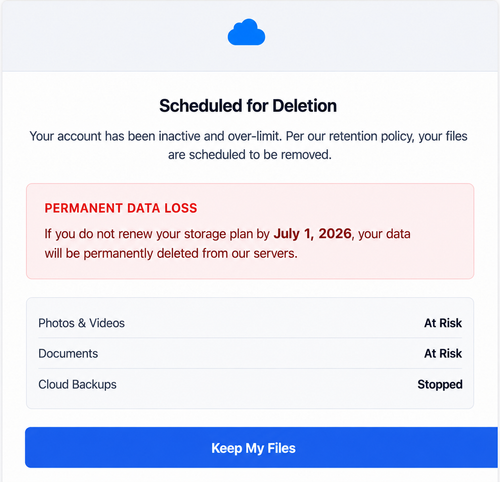The width and height of the screenshot is (500, 482).
Task: Click 'will be permanently deleted from our servers' line
Action: click(171, 253)
